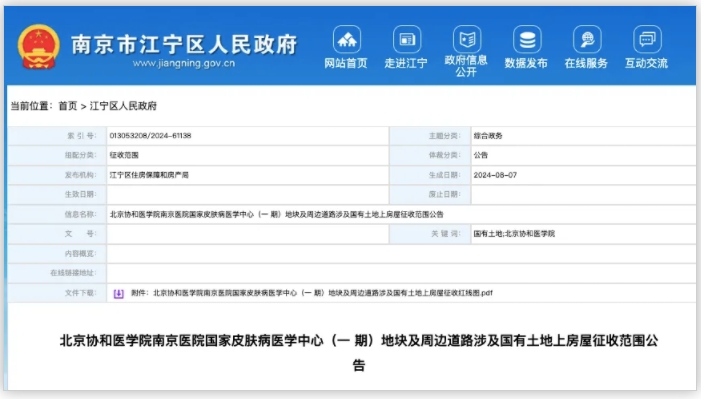Click the article headline about 皮肤病医学中心
The height and width of the screenshot is (399, 701).
(x=359, y=353)
